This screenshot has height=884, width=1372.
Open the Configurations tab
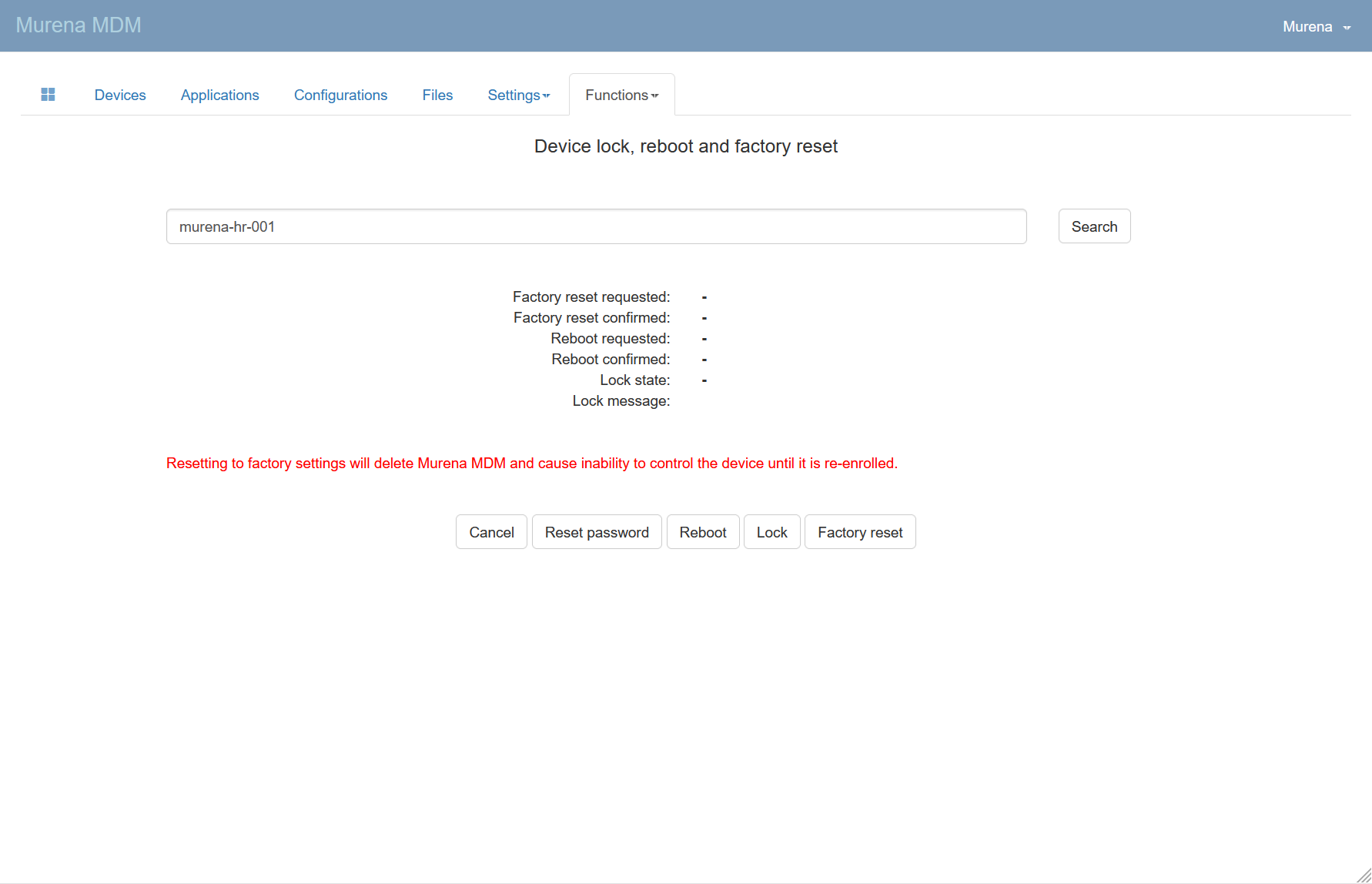click(x=340, y=95)
